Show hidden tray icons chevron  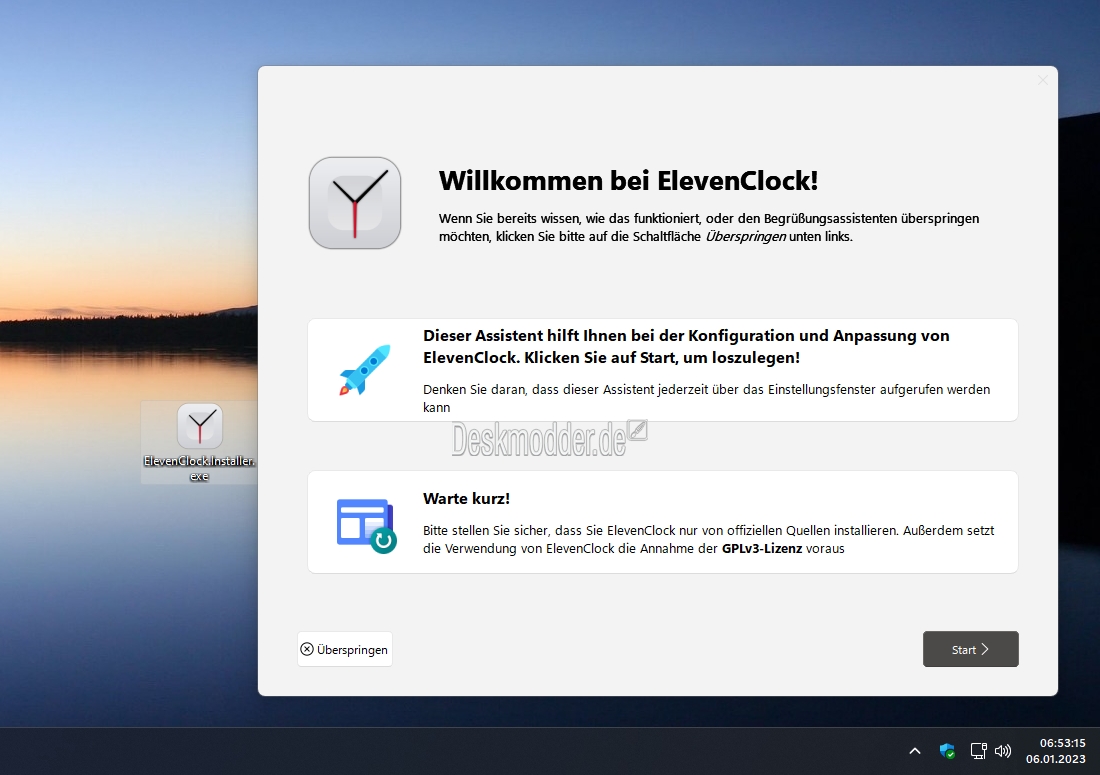coord(915,751)
